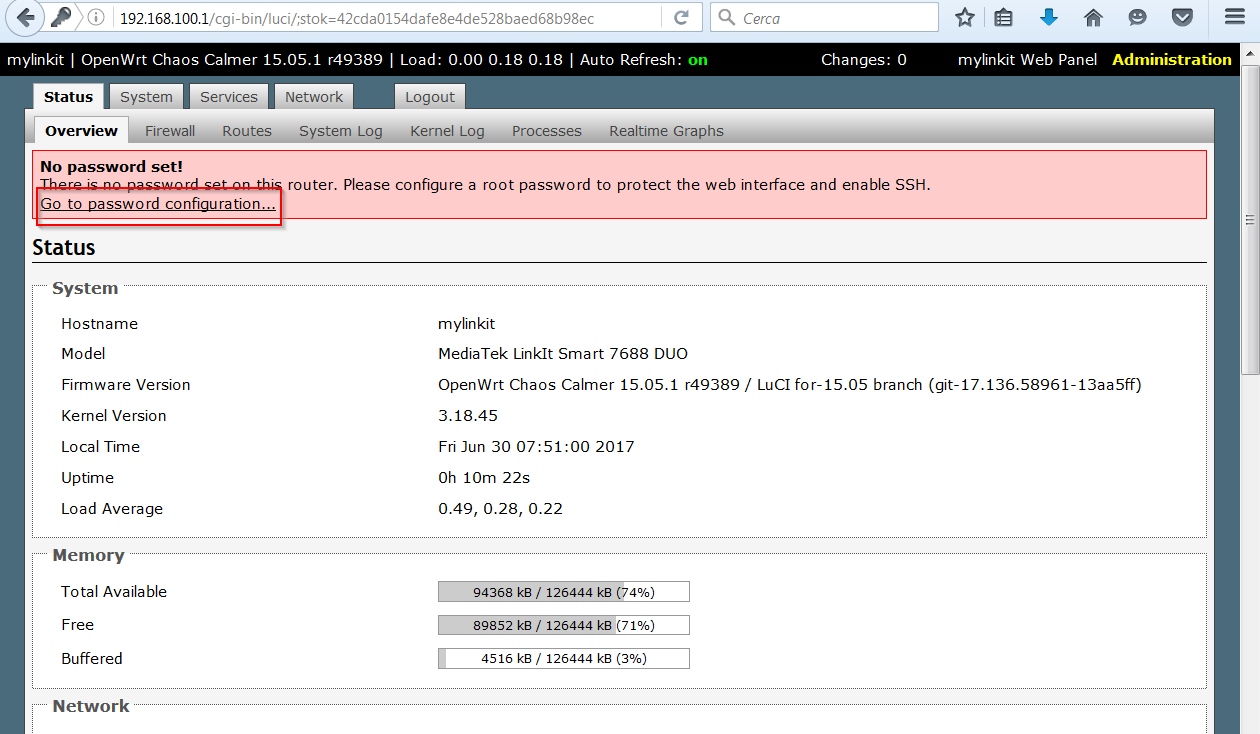Click the Administration link in header

tap(1171, 60)
